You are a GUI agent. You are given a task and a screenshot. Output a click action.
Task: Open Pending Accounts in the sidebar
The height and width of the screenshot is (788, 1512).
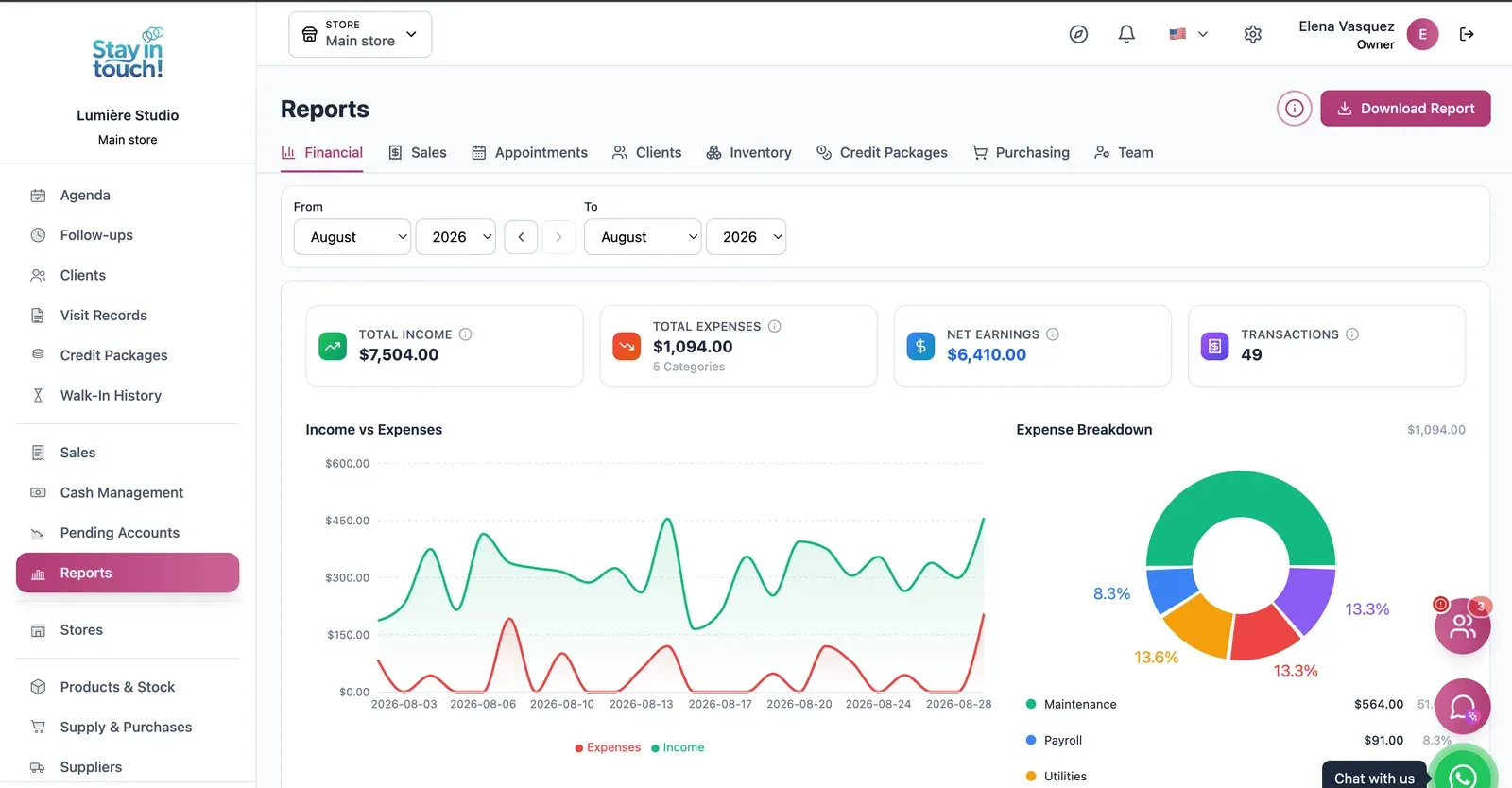point(128,533)
